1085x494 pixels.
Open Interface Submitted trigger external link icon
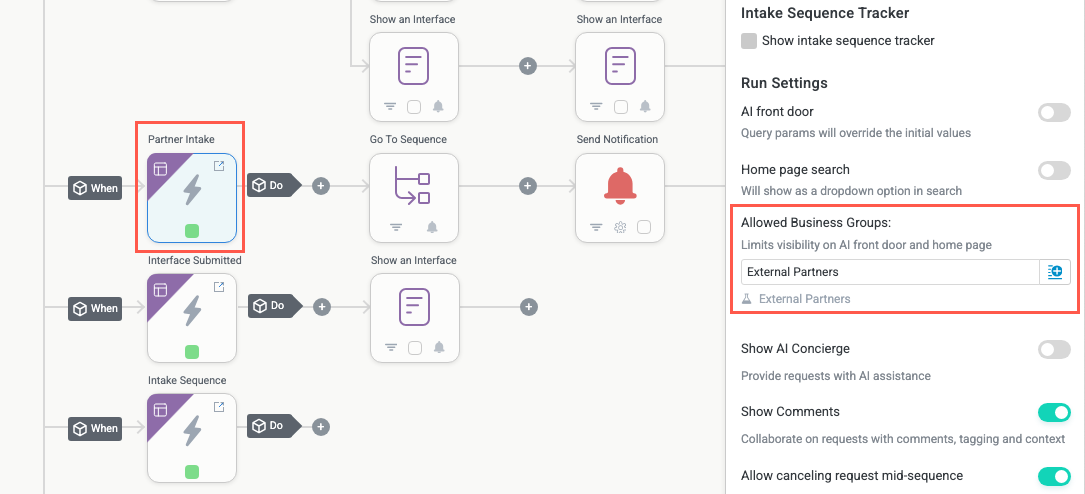(219, 287)
